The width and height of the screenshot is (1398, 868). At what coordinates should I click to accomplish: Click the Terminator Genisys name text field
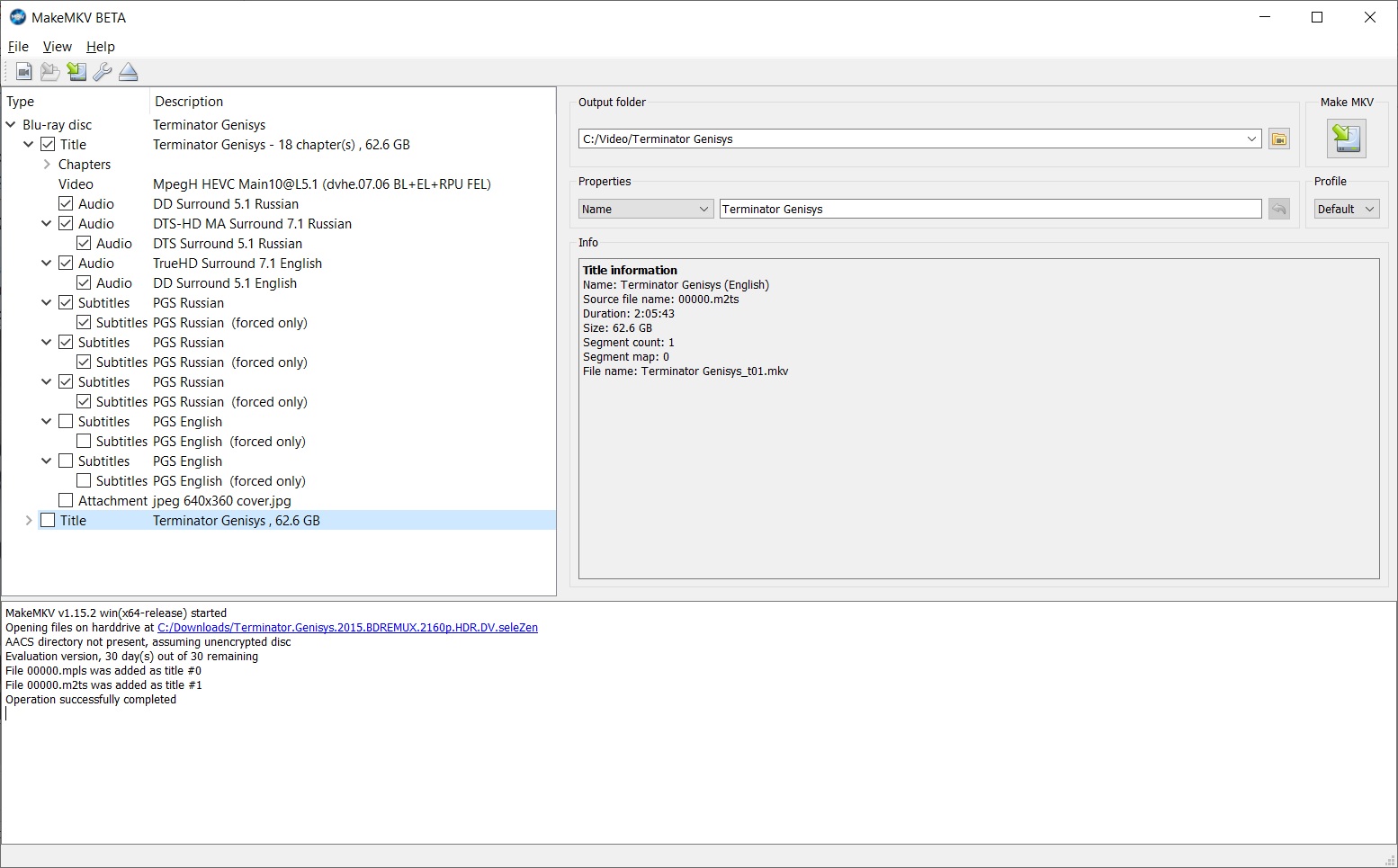990,210
